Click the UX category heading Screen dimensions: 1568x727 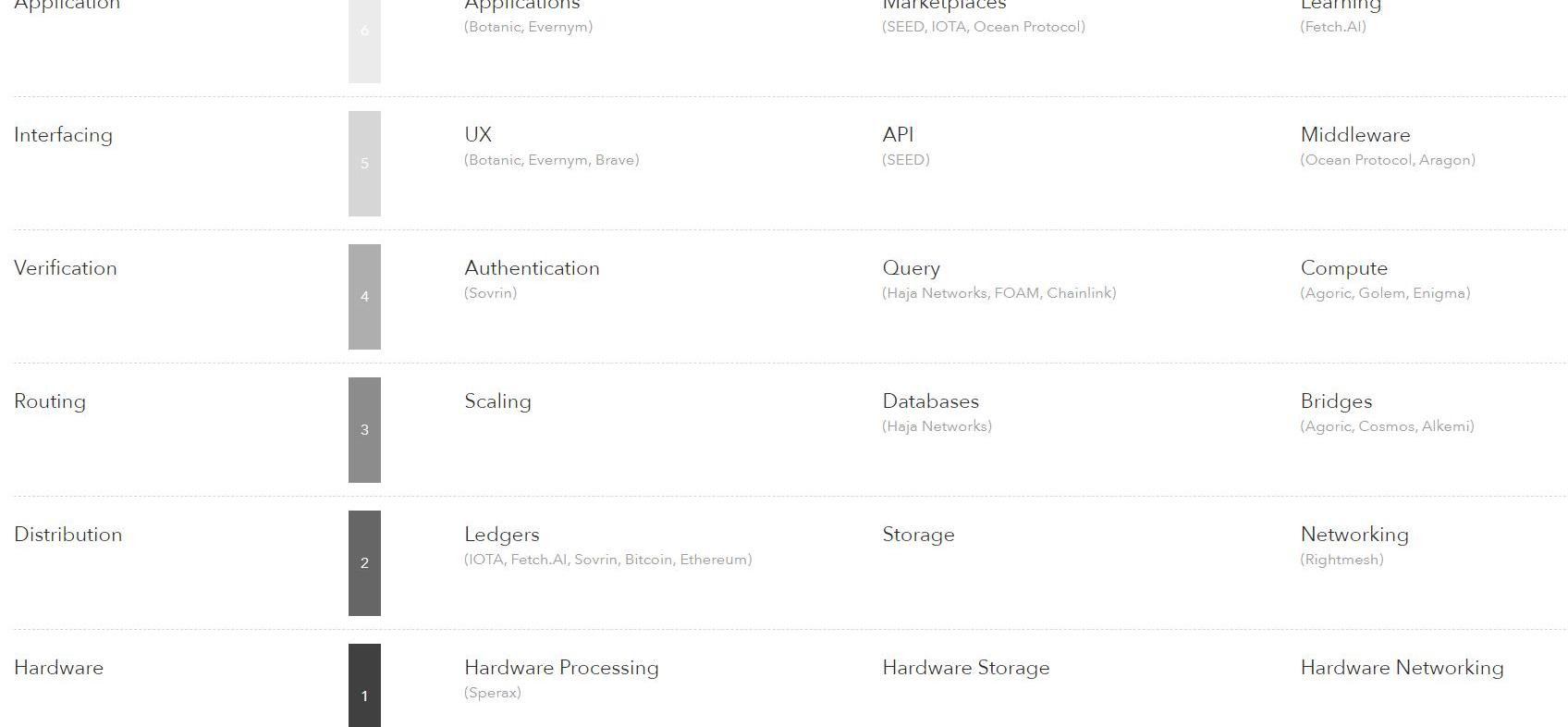[x=478, y=135]
